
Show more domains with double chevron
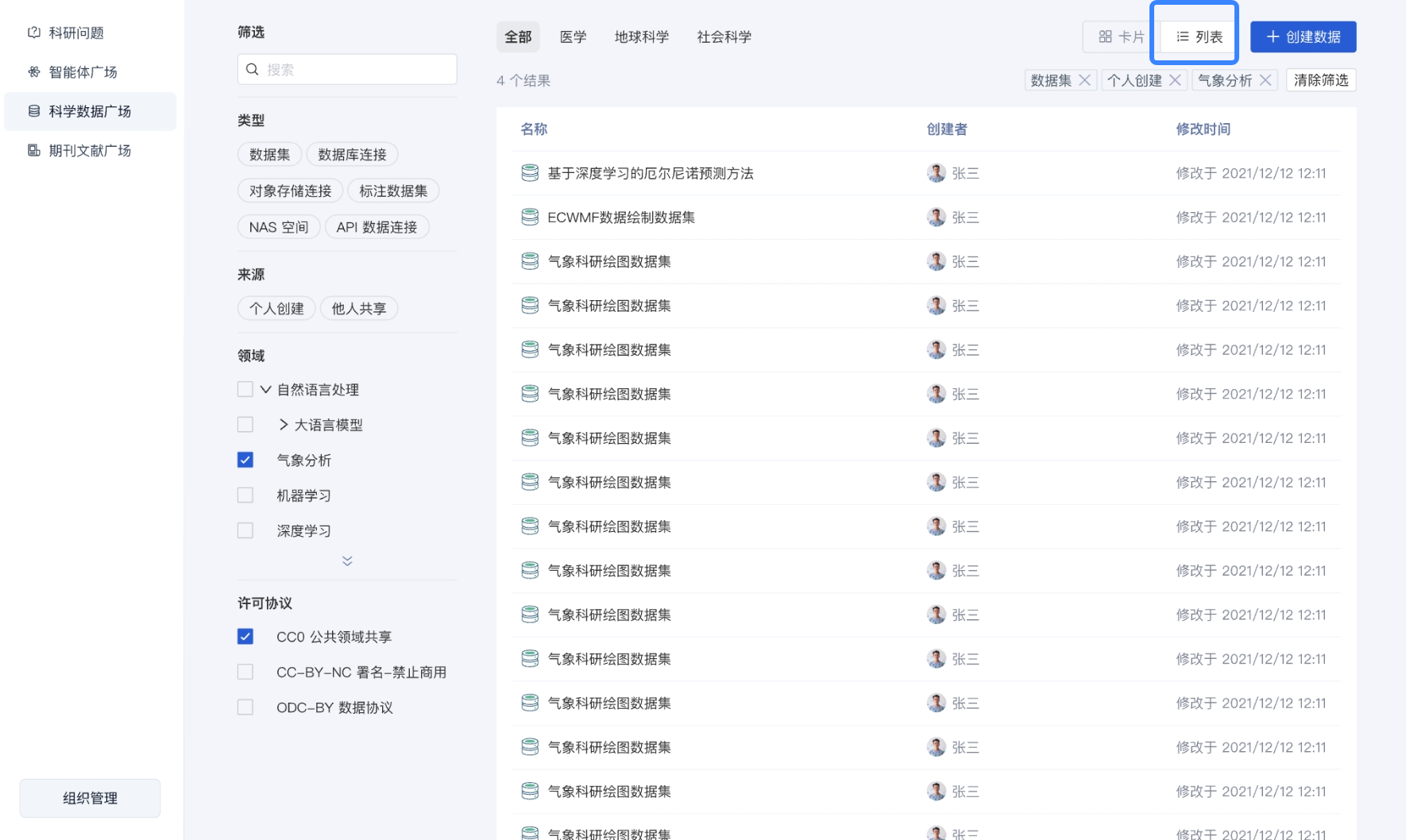pyautogui.click(x=347, y=561)
